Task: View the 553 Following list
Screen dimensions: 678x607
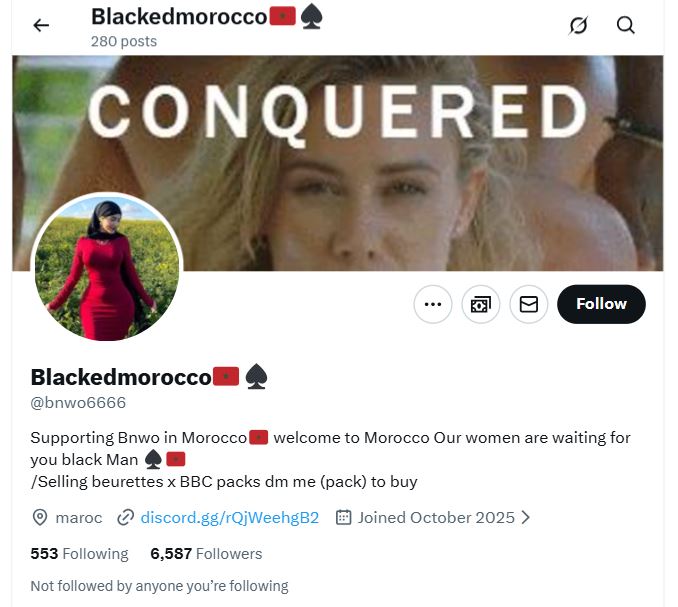Action: [x=80, y=554]
